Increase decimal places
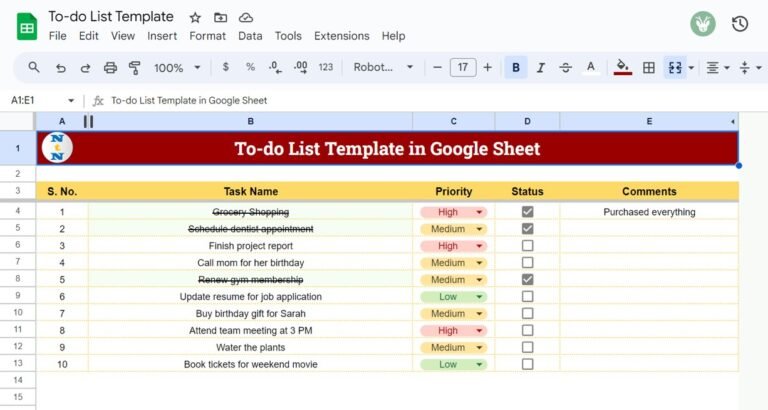 [x=300, y=67]
